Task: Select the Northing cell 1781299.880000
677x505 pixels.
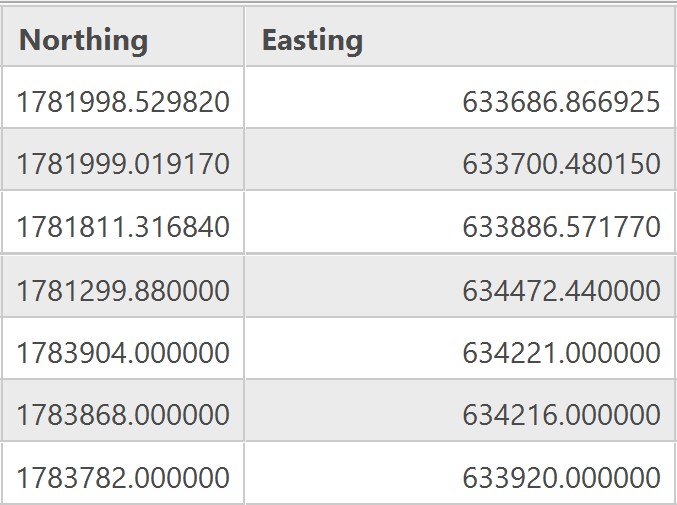Action: (123, 286)
